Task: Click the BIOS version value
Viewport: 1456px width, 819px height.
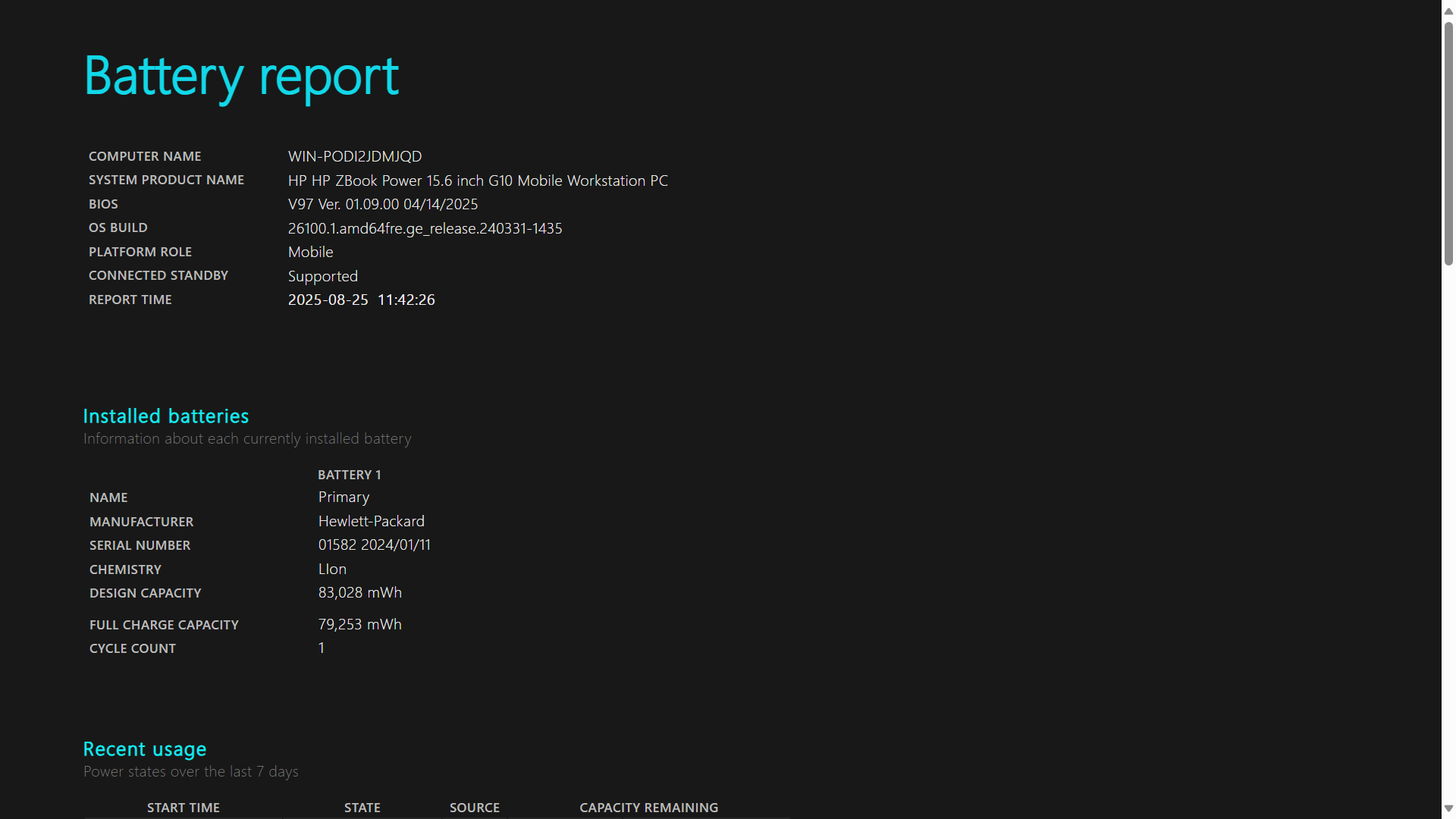Action: [382, 204]
